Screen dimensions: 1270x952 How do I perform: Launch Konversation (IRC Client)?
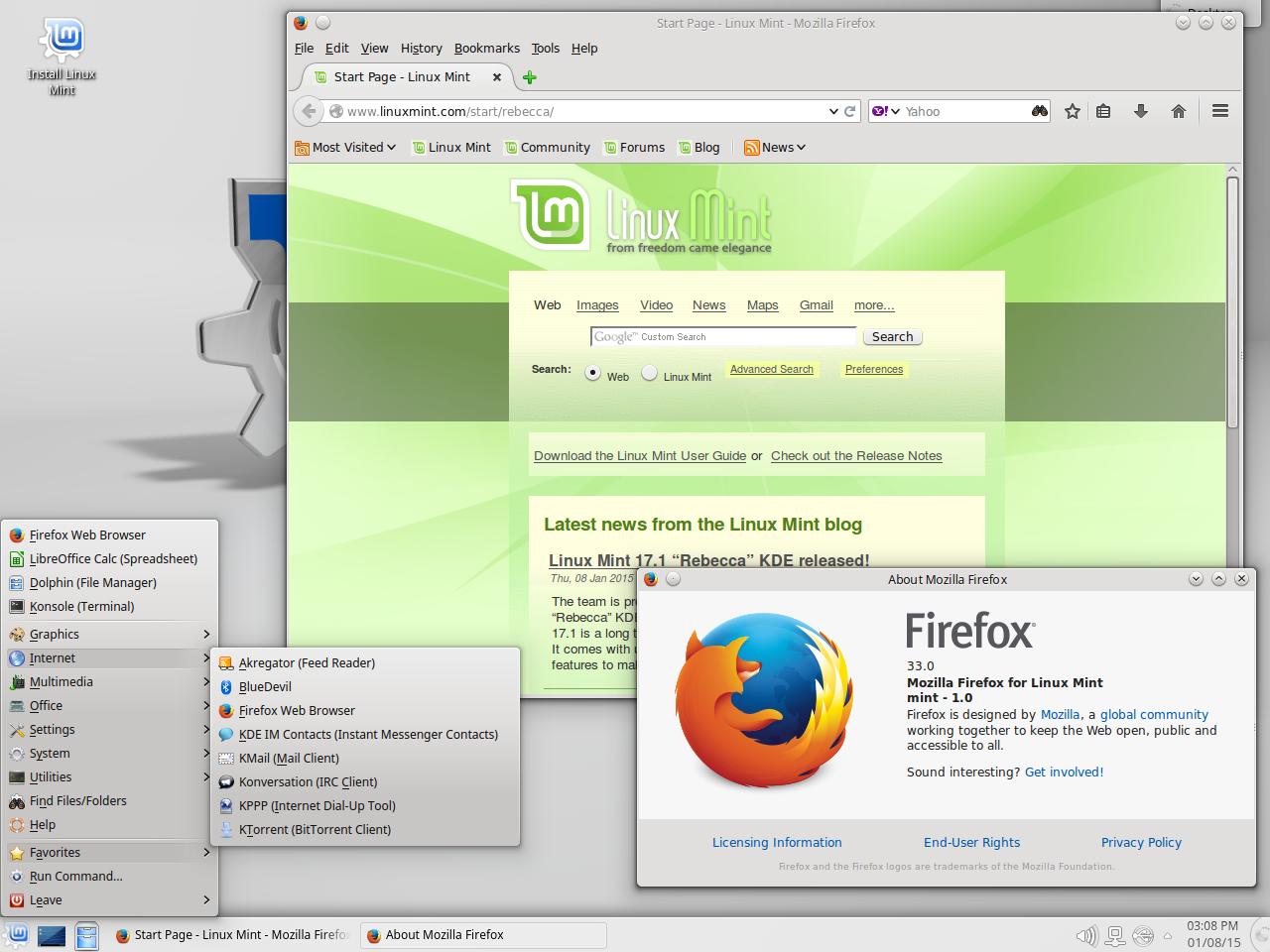coord(365,781)
